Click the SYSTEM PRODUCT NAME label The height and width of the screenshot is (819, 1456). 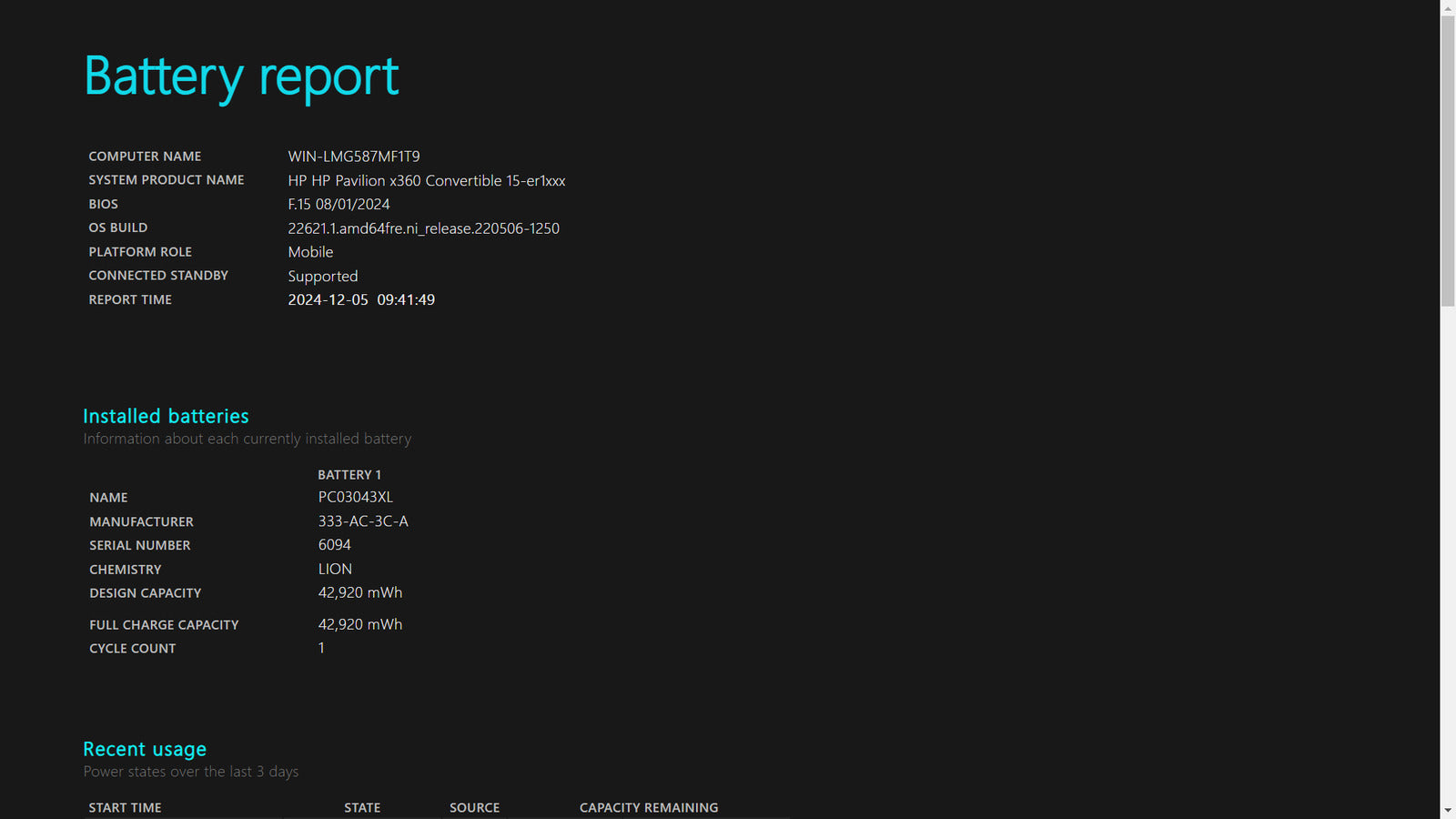coord(167,180)
